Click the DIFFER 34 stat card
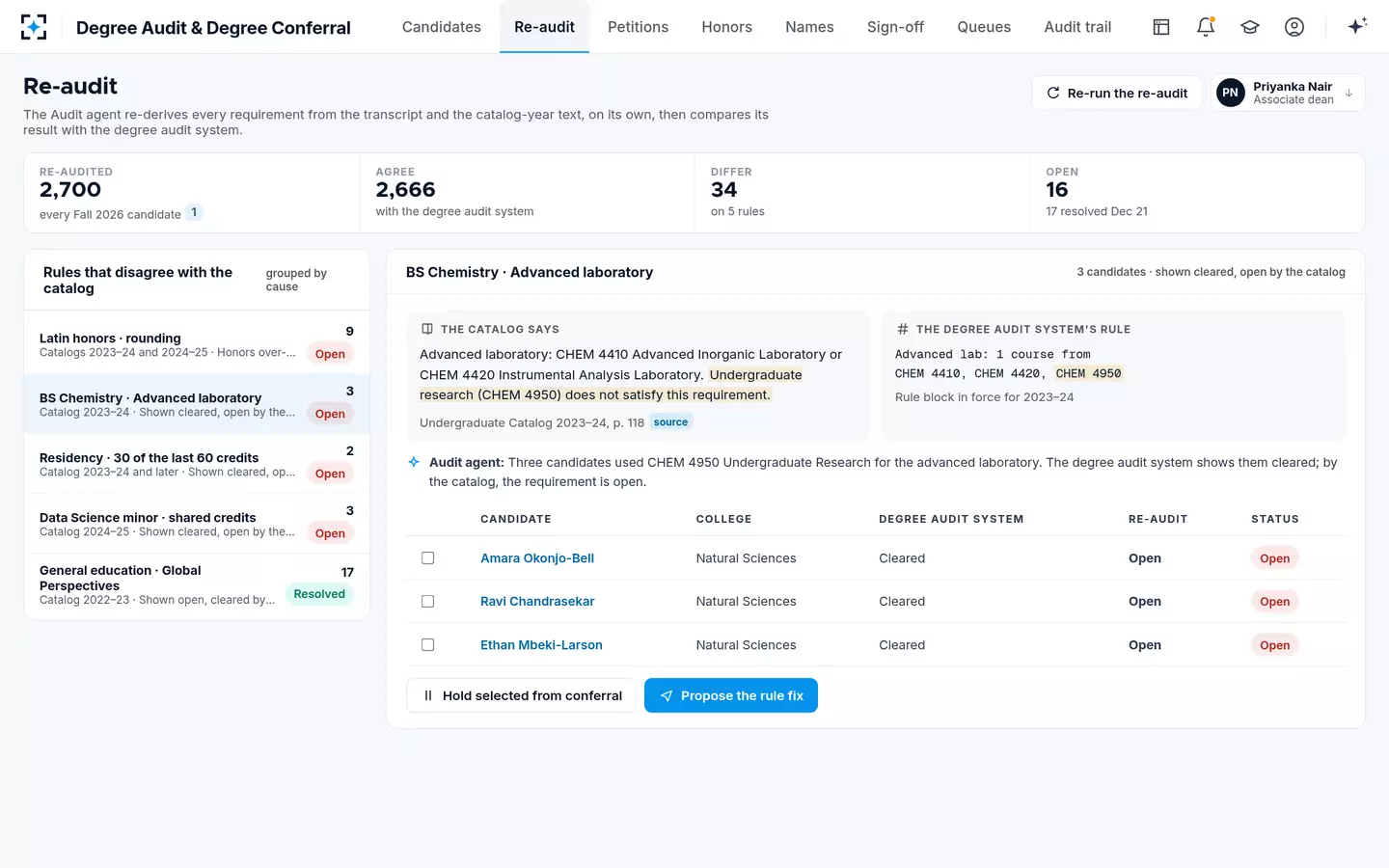This screenshot has height=868, width=1389. click(x=862, y=192)
